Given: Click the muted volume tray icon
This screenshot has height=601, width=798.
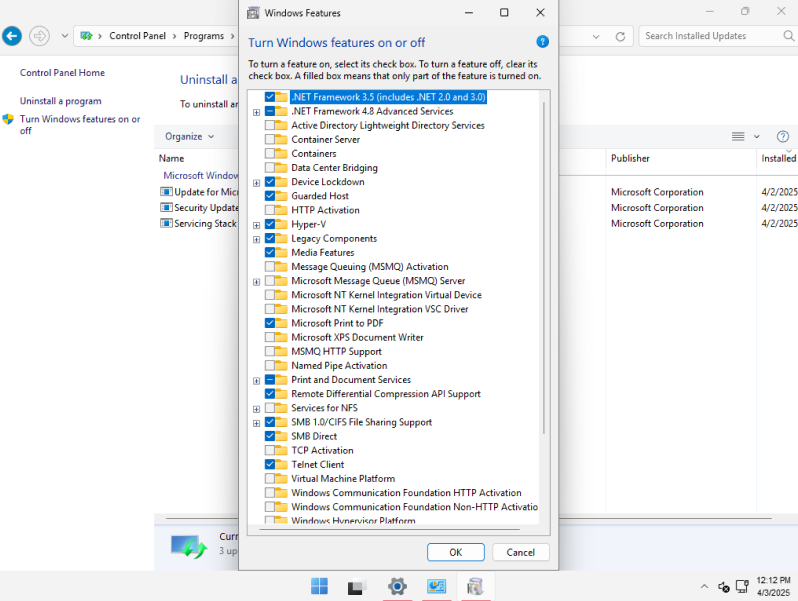Looking at the screenshot, I should (x=724, y=587).
